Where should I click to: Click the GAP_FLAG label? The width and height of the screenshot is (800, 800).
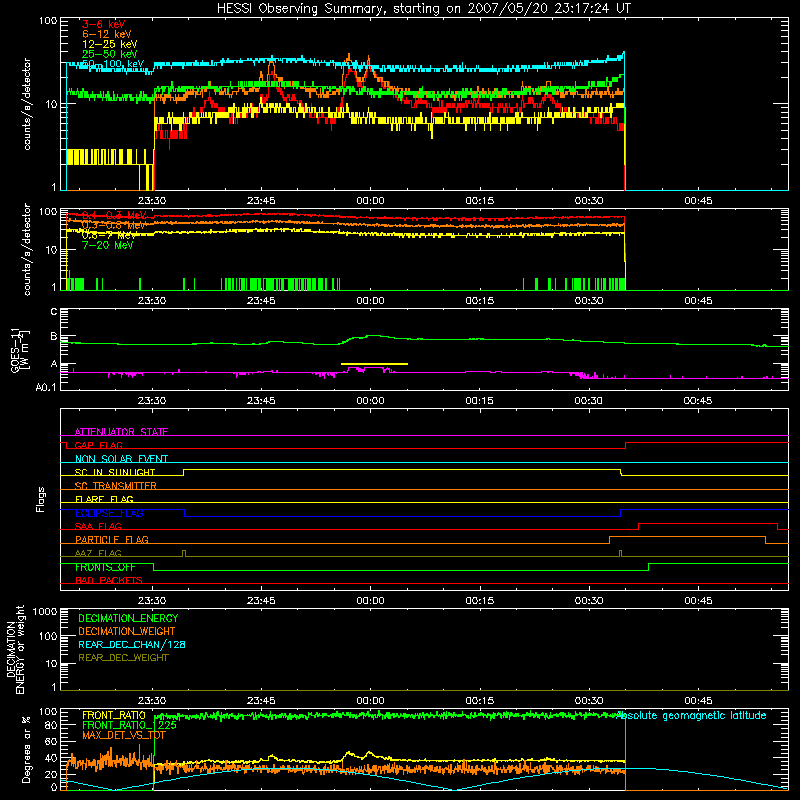point(98,445)
